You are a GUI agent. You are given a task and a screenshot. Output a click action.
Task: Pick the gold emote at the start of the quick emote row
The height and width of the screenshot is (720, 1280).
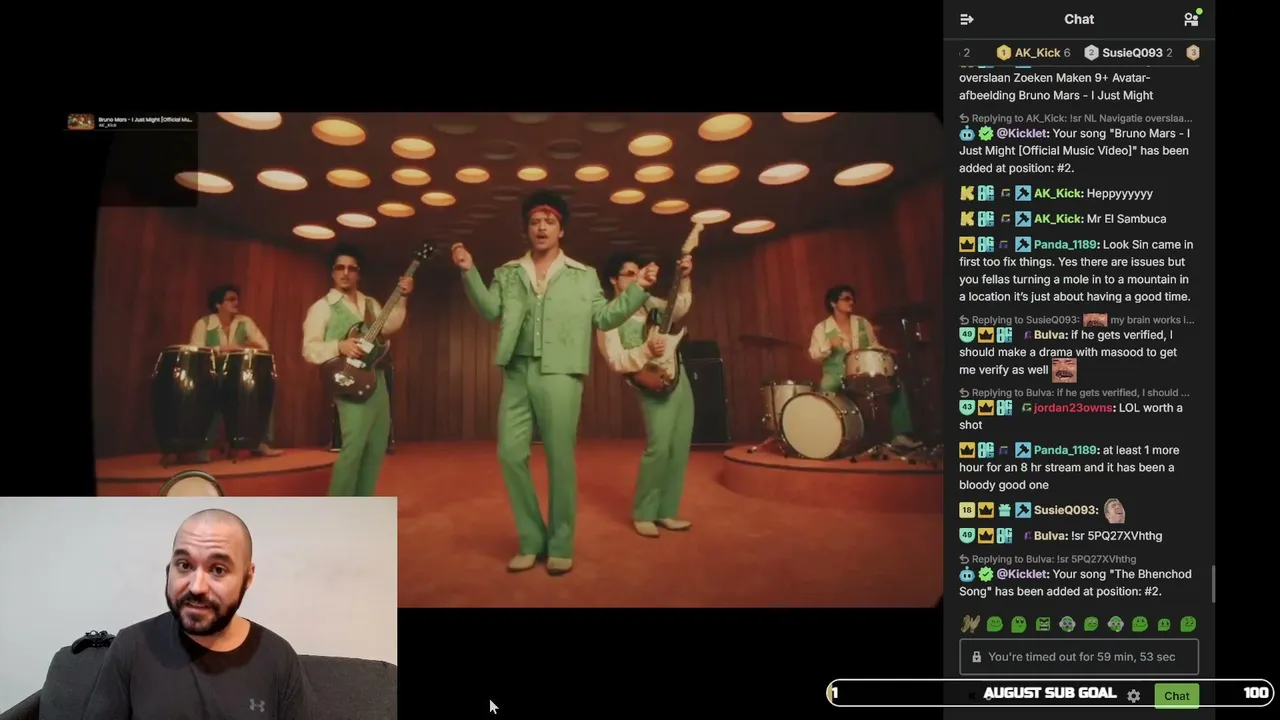pyautogui.click(x=969, y=624)
